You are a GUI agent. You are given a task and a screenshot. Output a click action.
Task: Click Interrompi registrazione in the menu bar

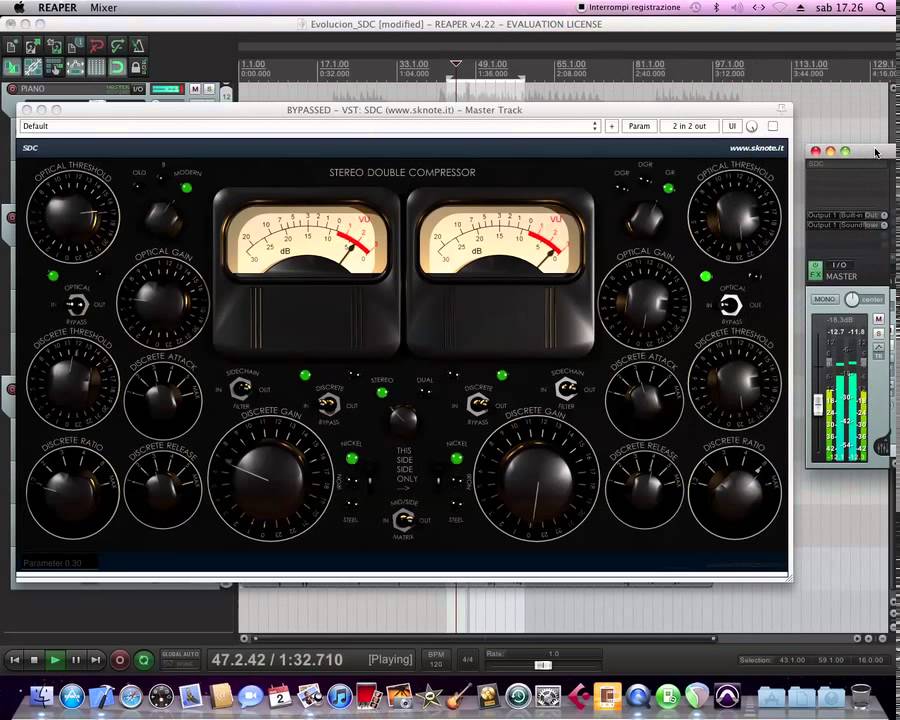[629, 7]
